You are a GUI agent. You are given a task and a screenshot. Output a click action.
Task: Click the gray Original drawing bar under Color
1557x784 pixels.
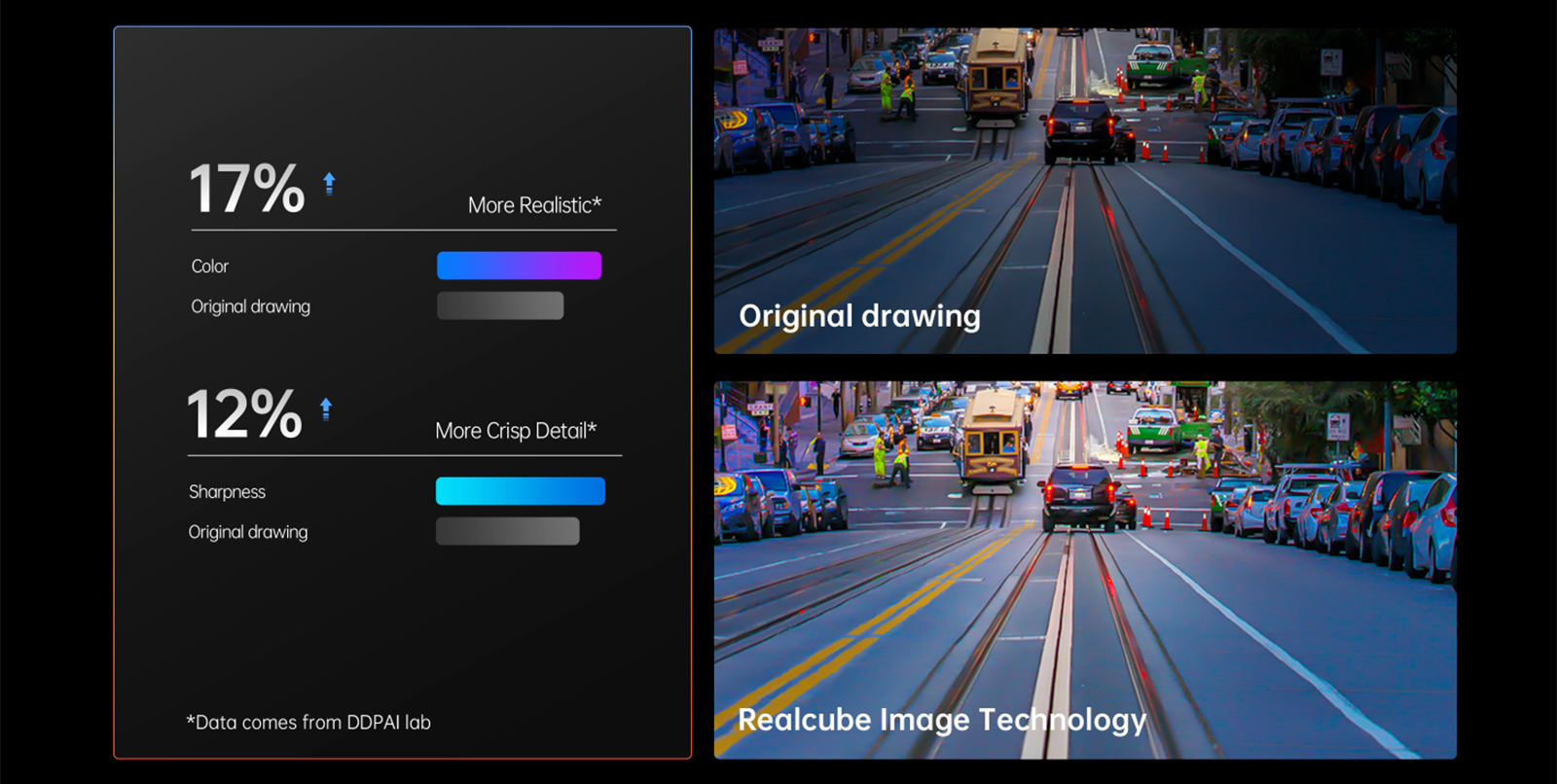point(500,305)
